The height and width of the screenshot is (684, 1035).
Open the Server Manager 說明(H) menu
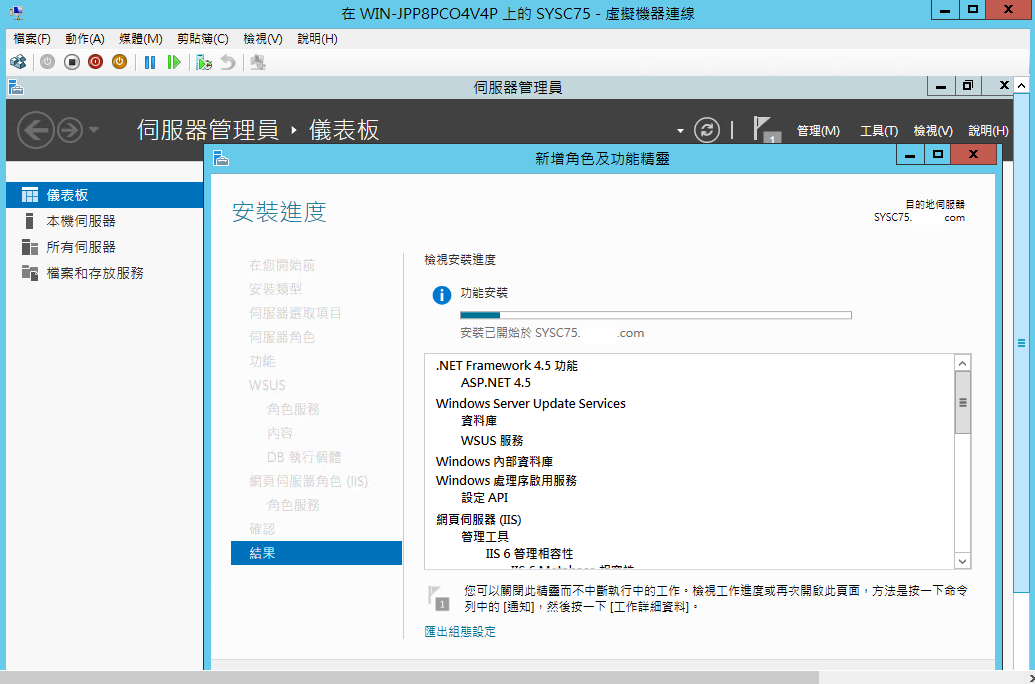[x=988, y=131]
